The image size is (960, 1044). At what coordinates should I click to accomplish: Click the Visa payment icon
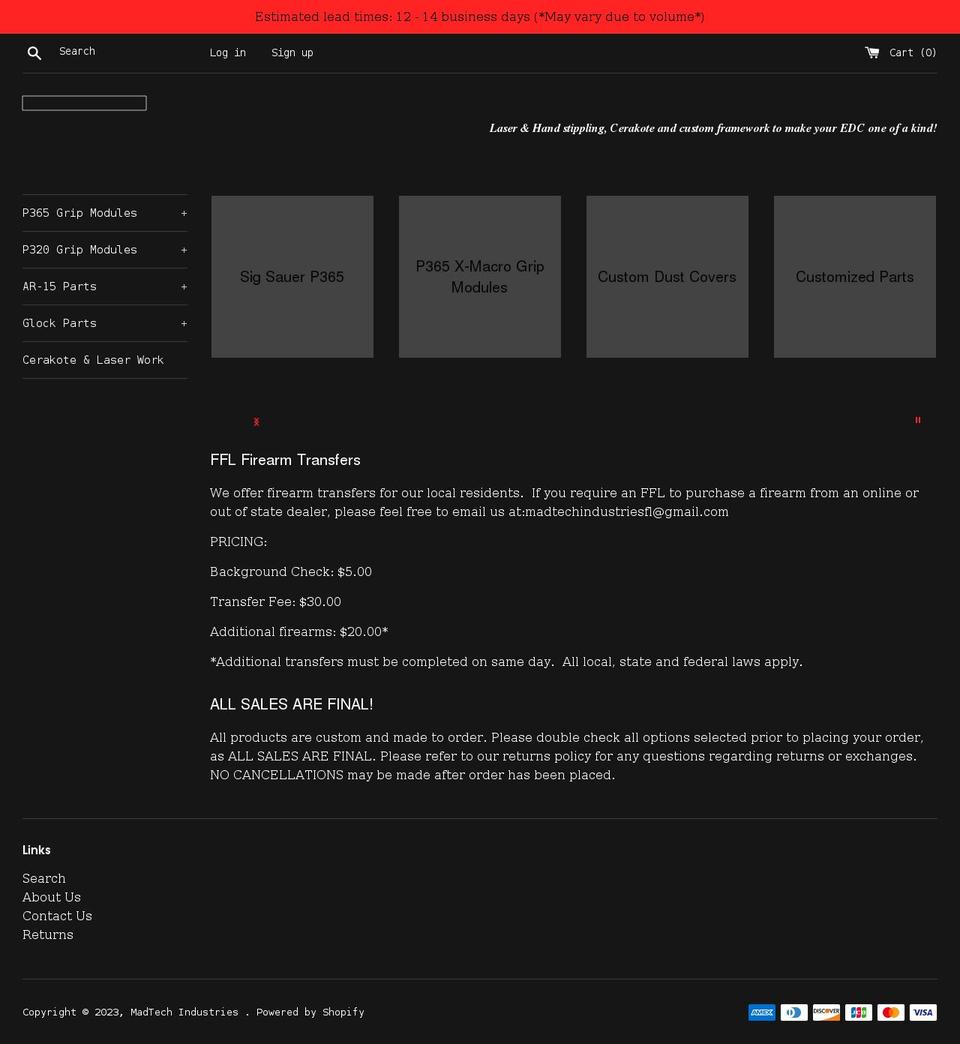(x=923, y=1012)
